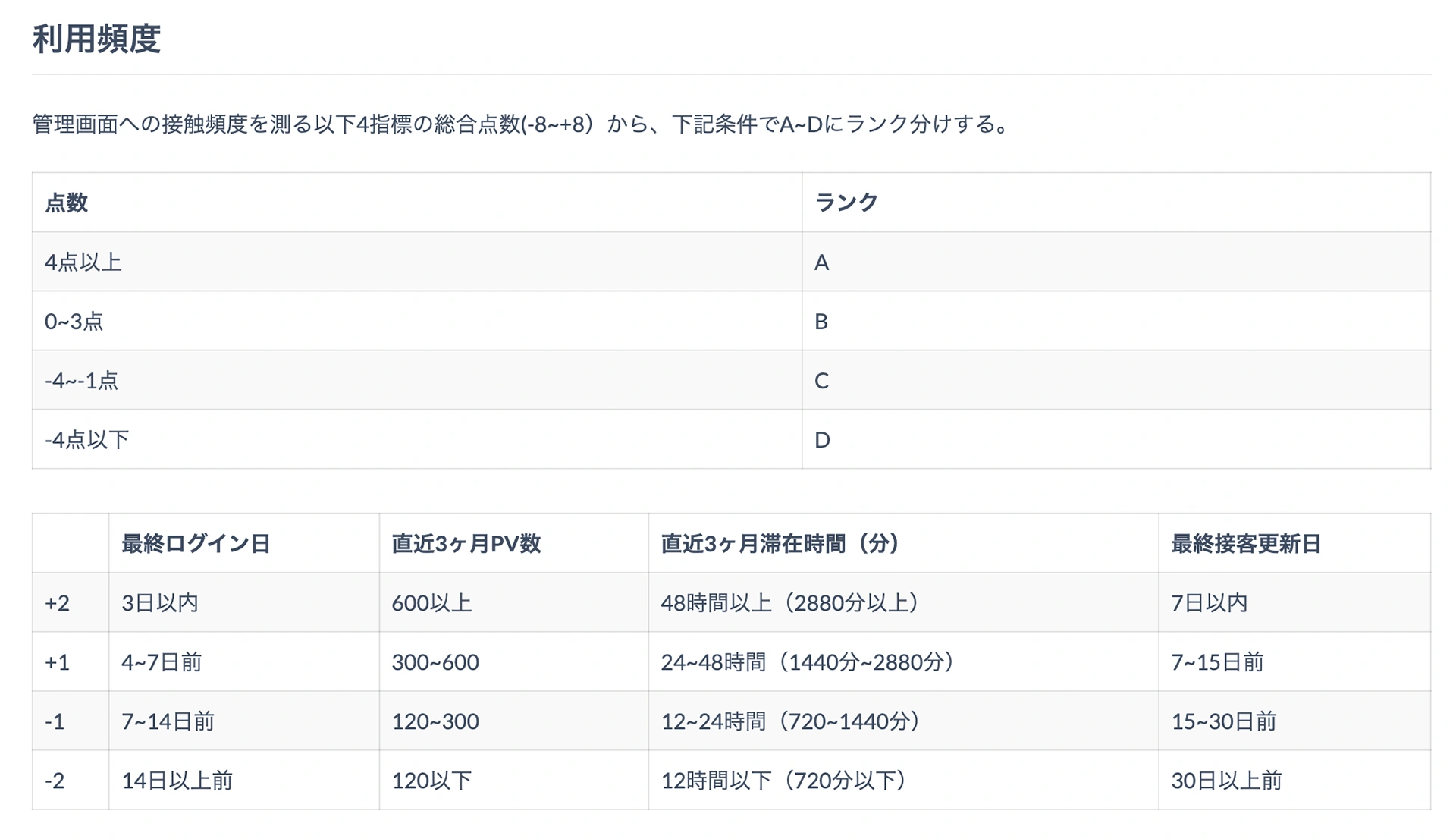Click the 12~24時間 cell
Screen dimensions: 1456x839
pos(903,721)
